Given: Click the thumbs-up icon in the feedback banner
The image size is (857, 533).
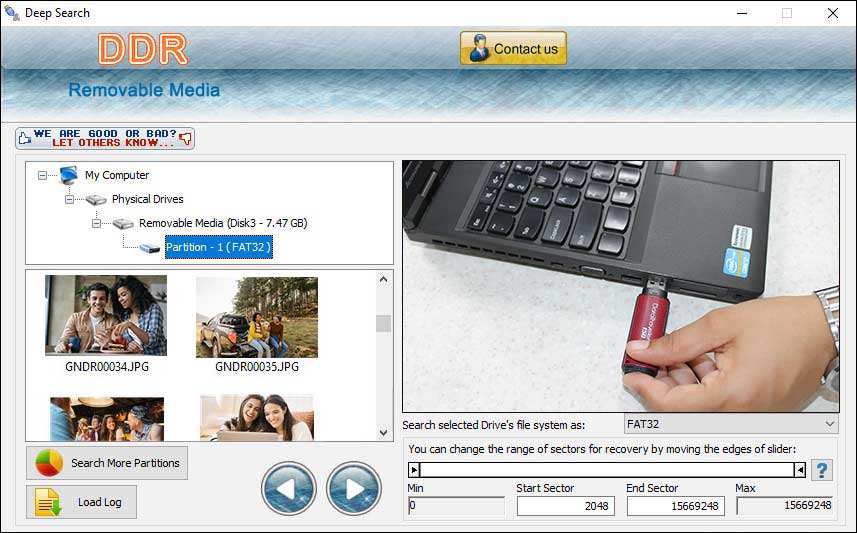Looking at the screenshot, I should (x=25, y=138).
